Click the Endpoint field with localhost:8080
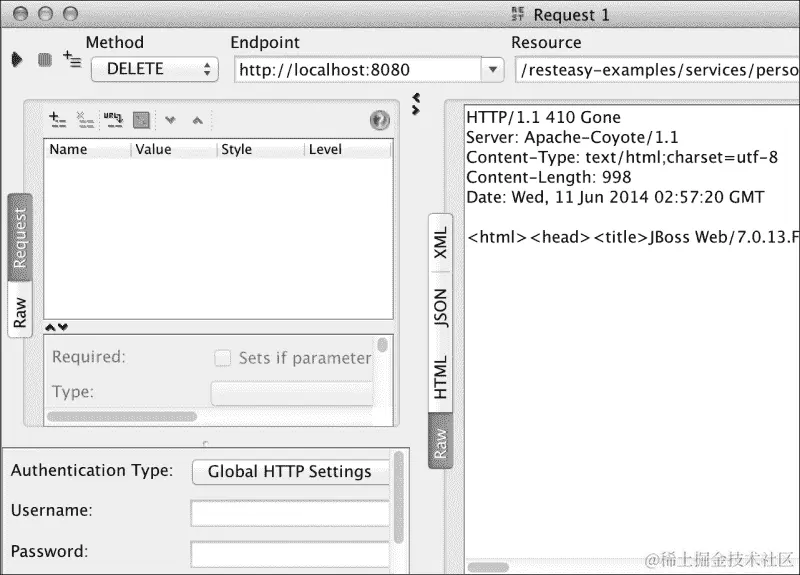 [x=358, y=69]
